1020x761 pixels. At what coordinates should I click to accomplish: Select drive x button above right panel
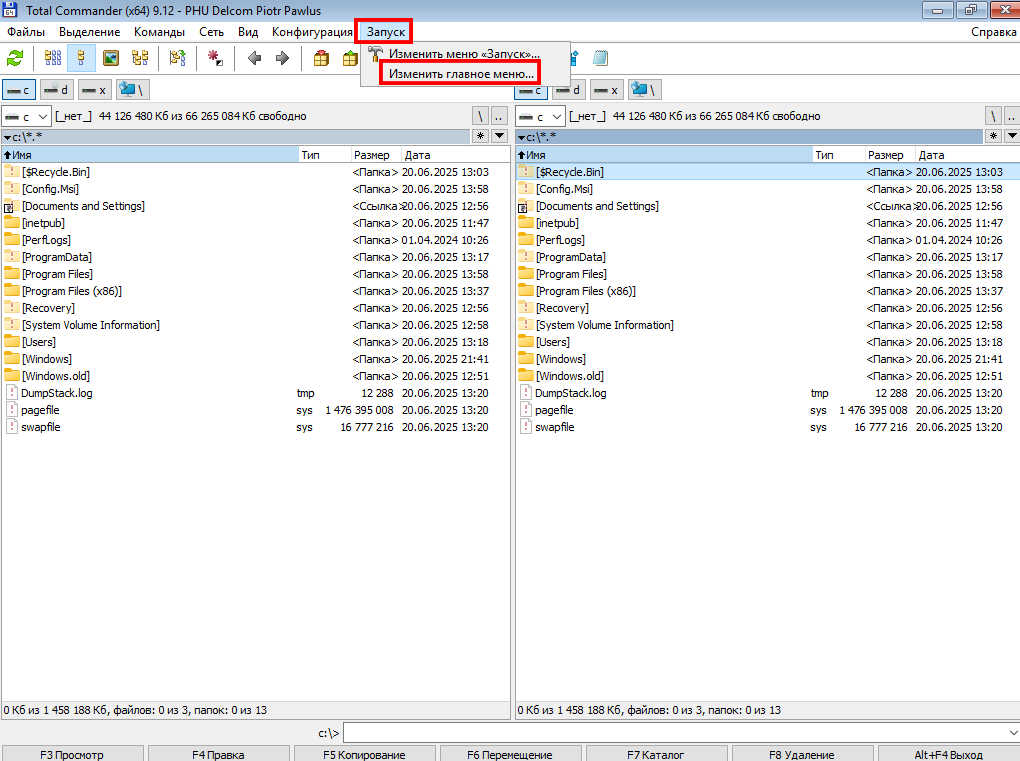coord(606,90)
